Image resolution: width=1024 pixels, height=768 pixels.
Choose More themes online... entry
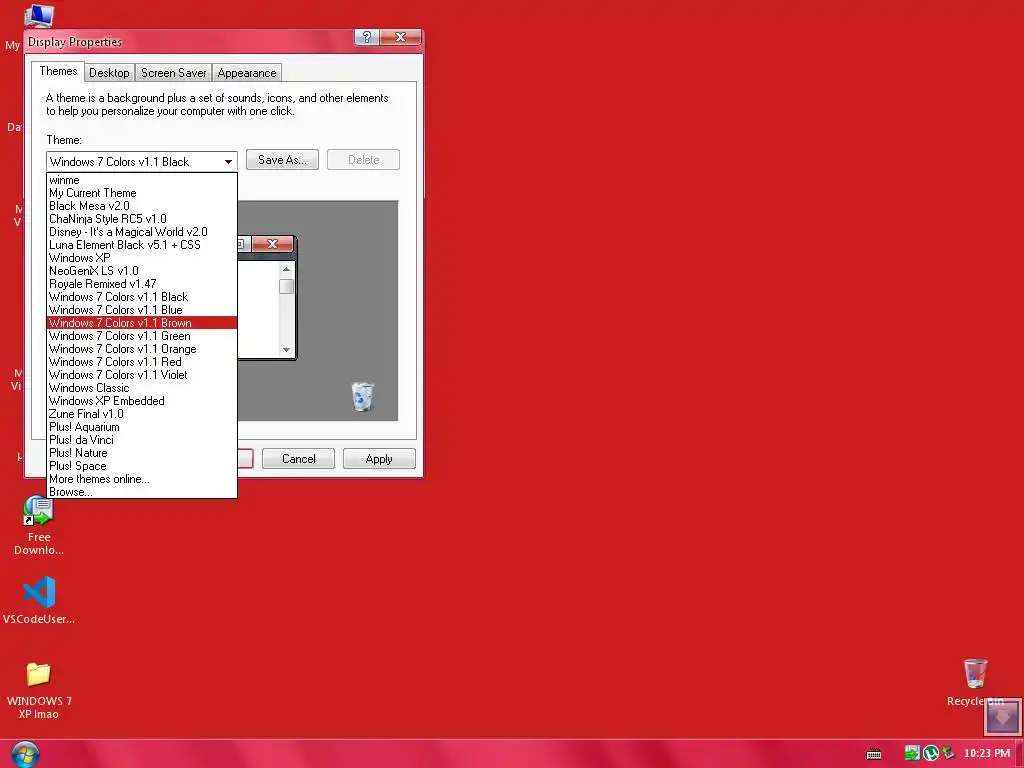(x=142, y=479)
